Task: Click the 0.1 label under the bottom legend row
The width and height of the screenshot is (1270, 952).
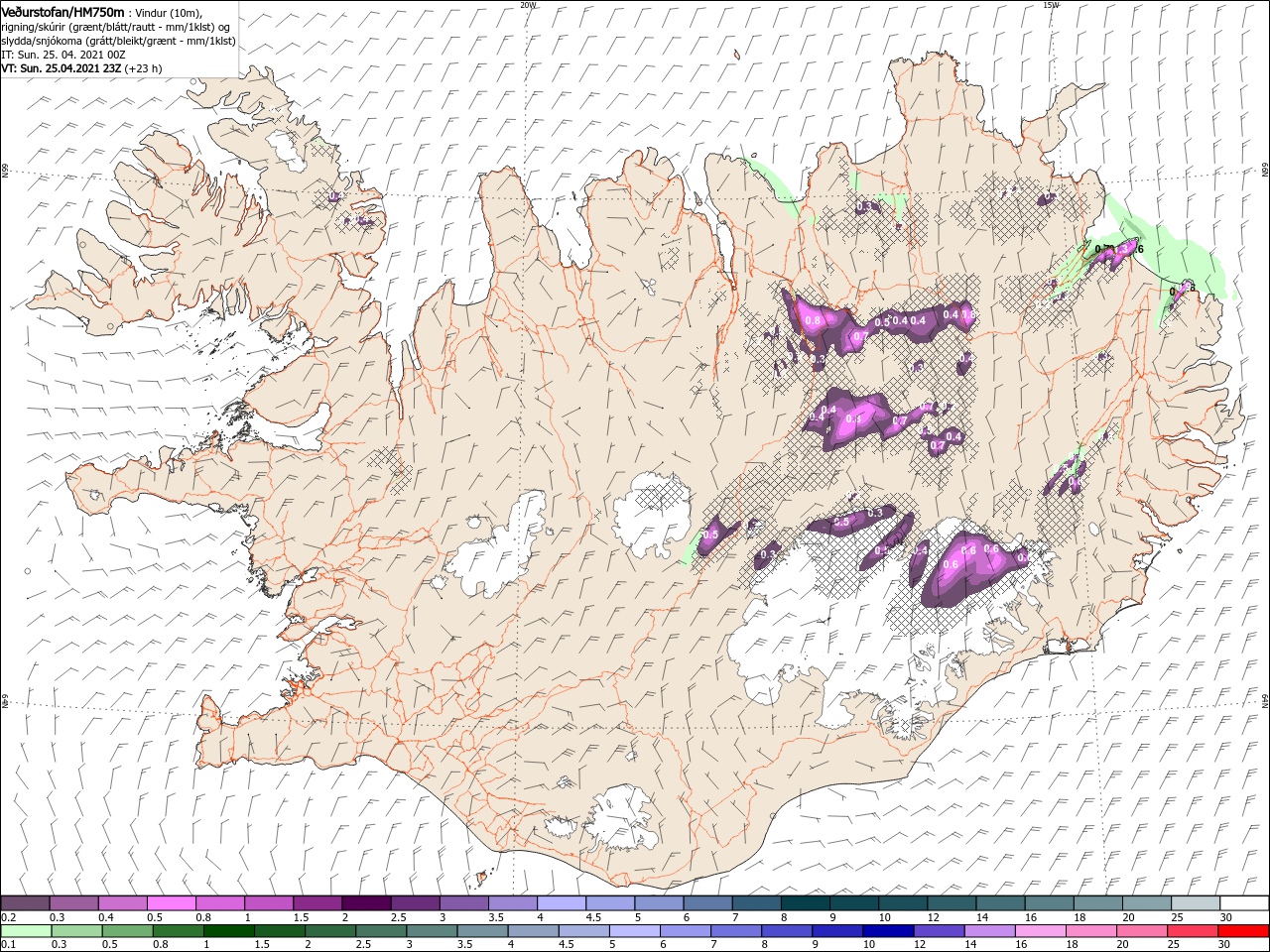Action: (8, 945)
